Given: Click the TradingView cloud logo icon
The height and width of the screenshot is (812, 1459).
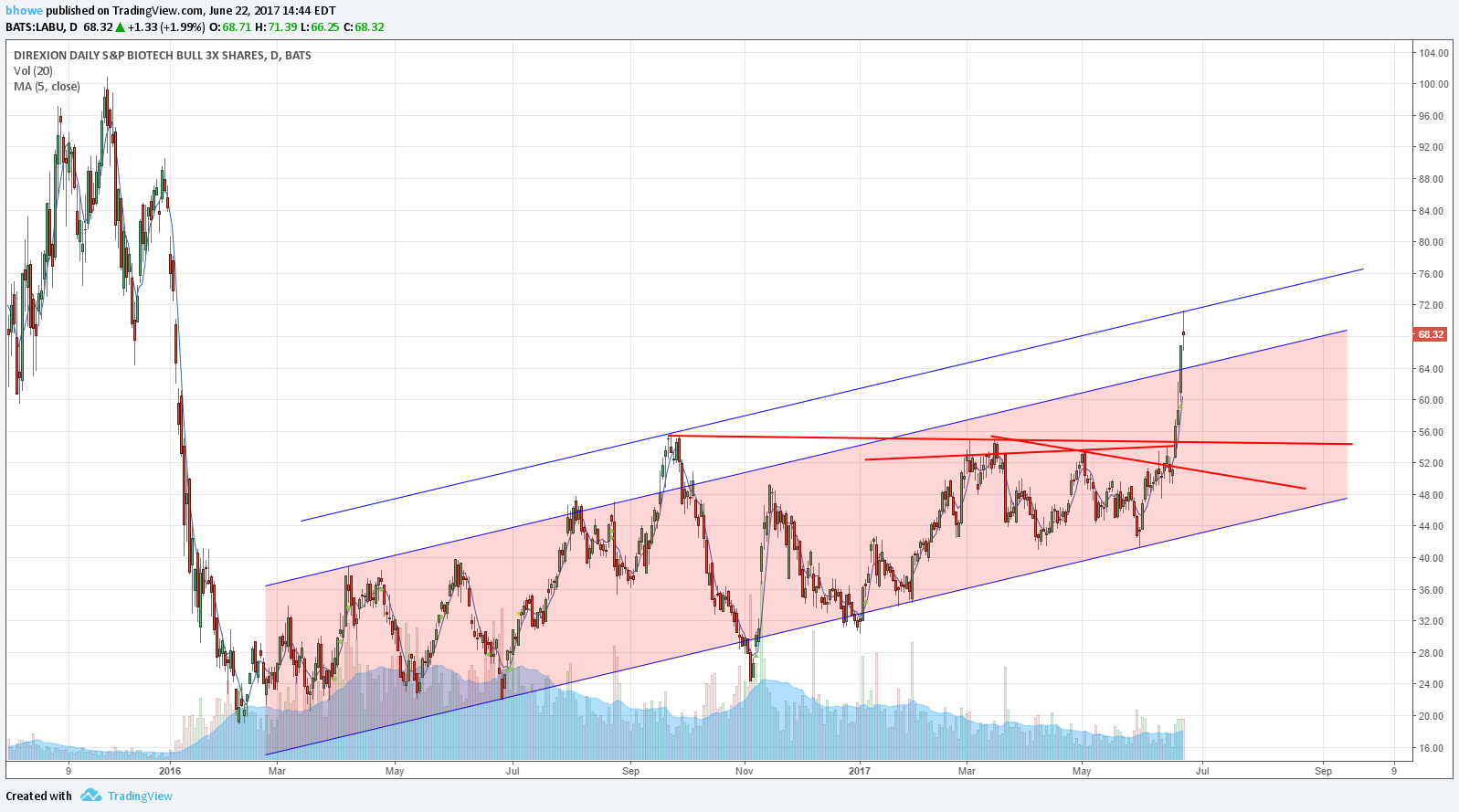Looking at the screenshot, I should [90, 796].
